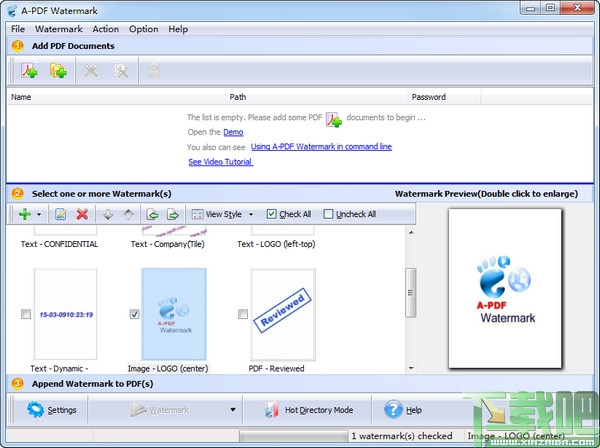The height and width of the screenshot is (448, 600).
Task: Click '1 watermark(s) checked' status text
Action: click(x=402, y=436)
